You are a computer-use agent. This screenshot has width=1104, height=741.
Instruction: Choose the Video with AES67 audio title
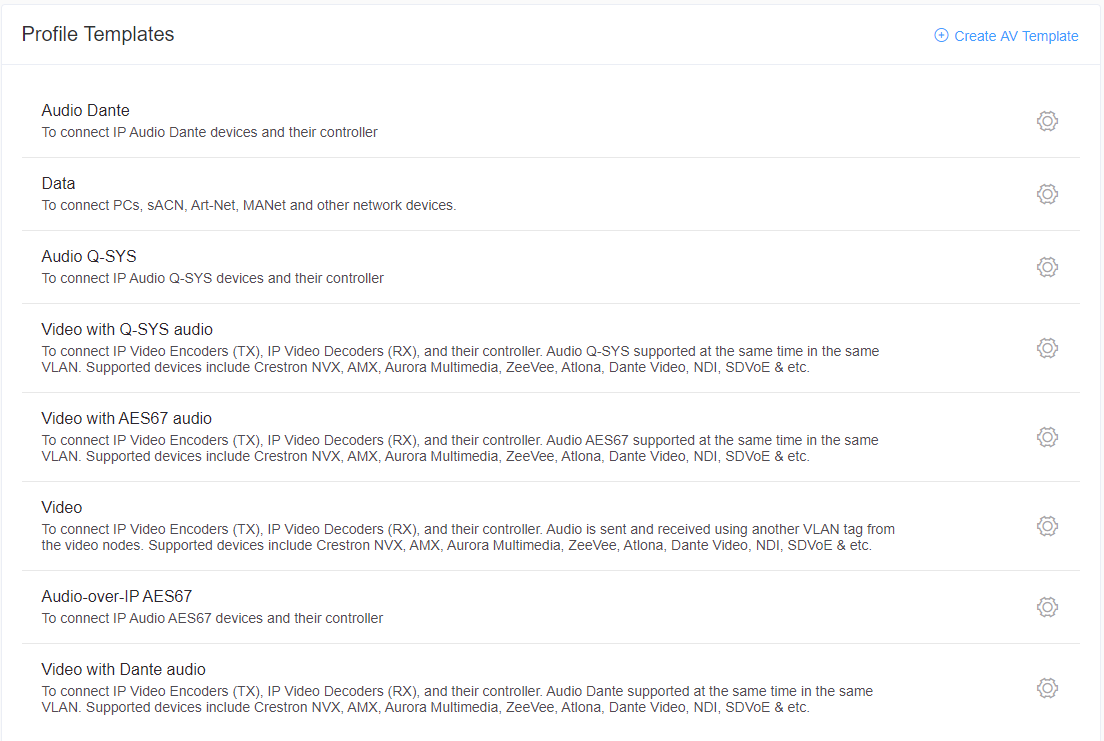point(126,418)
